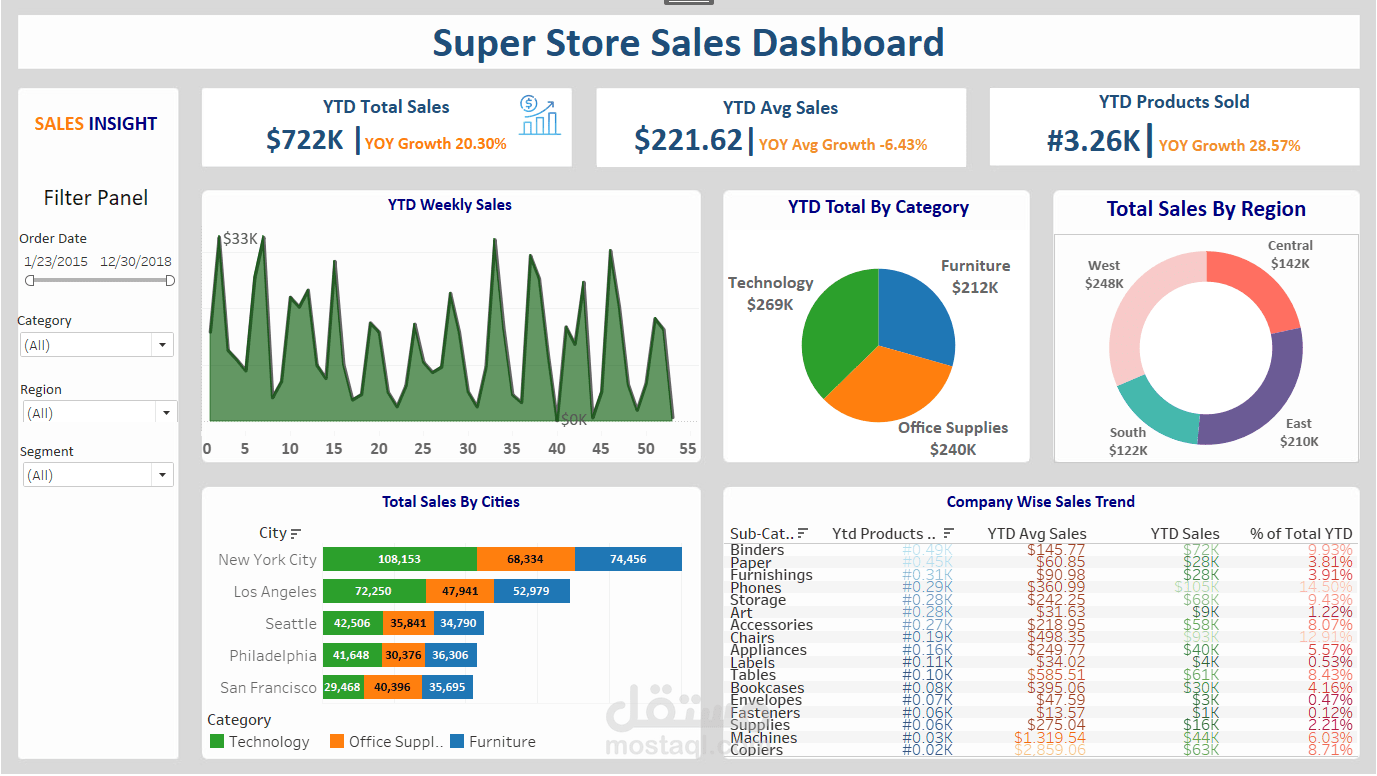This screenshot has height=776, width=1377.
Task: Click the Company Wise Sales Trend title
Action: click(x=1041, y=502)
